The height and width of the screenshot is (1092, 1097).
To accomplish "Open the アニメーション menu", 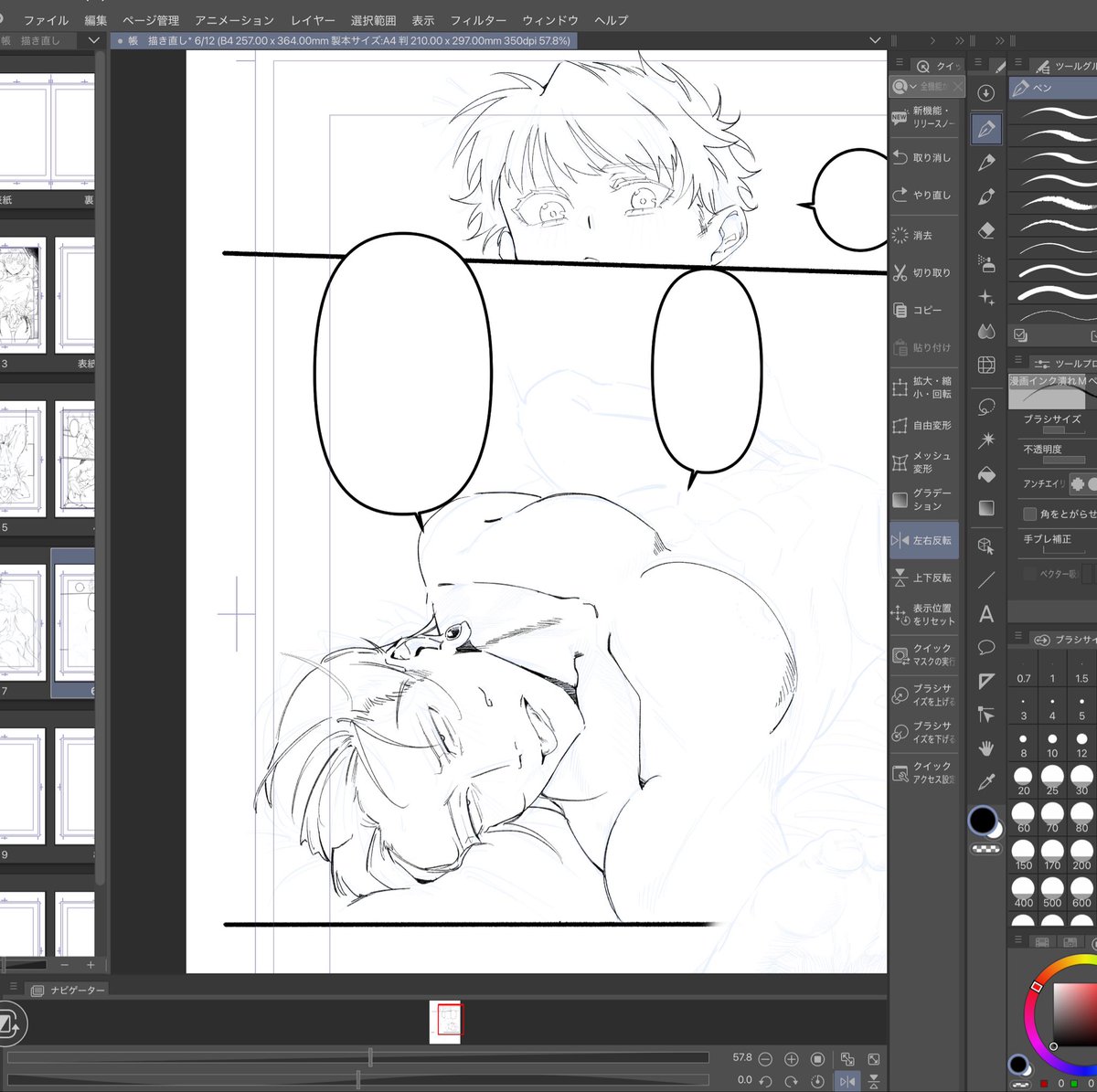I will 234,20.
